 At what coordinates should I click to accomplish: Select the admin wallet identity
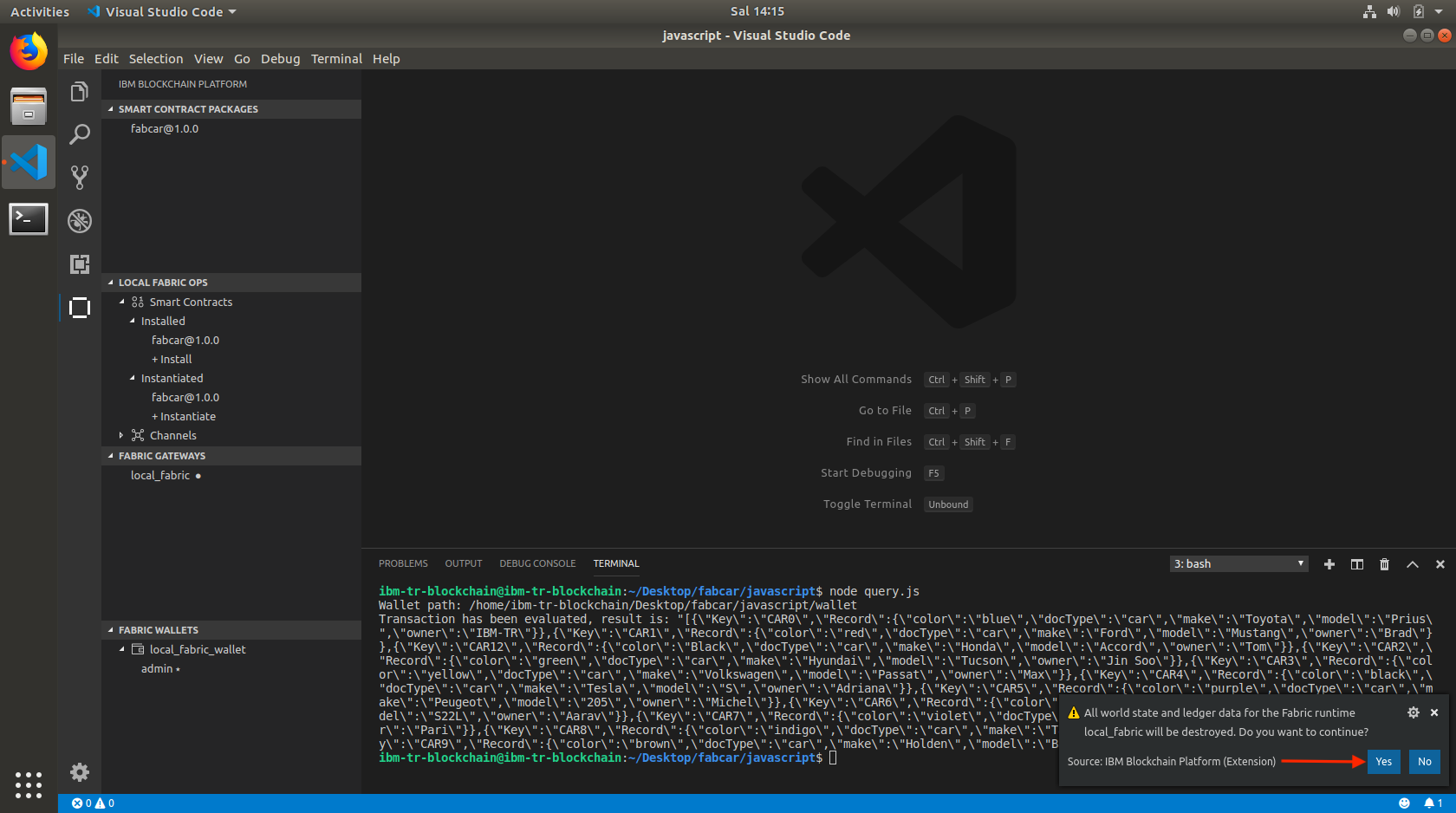tap(157, 668)
